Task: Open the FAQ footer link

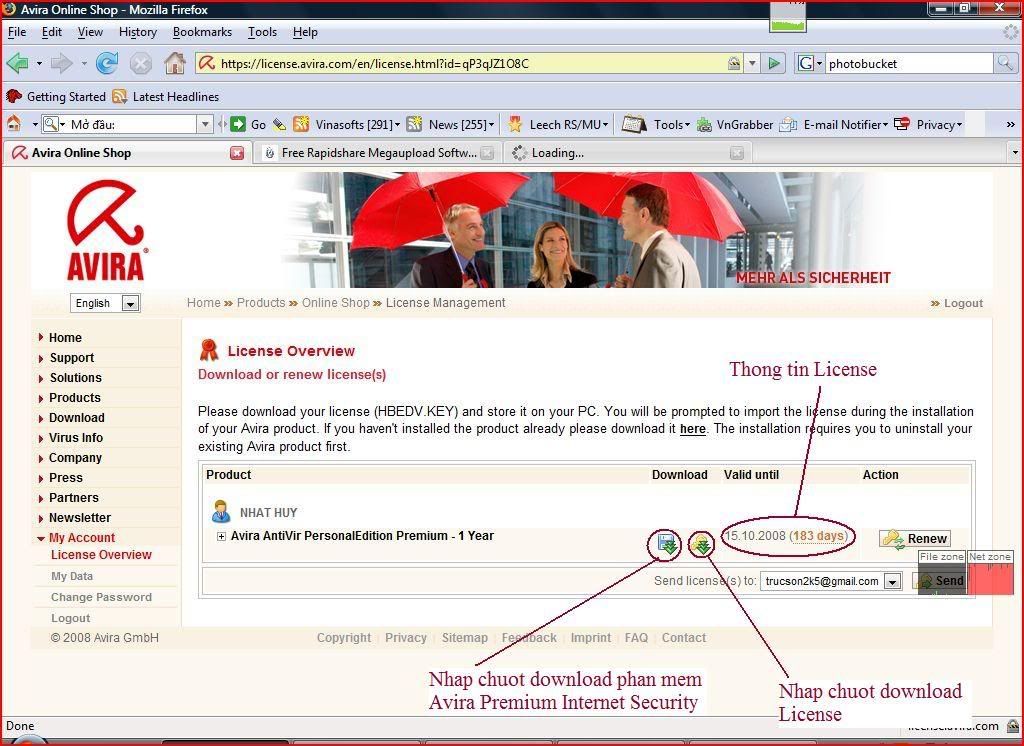Action: point(636,638)
